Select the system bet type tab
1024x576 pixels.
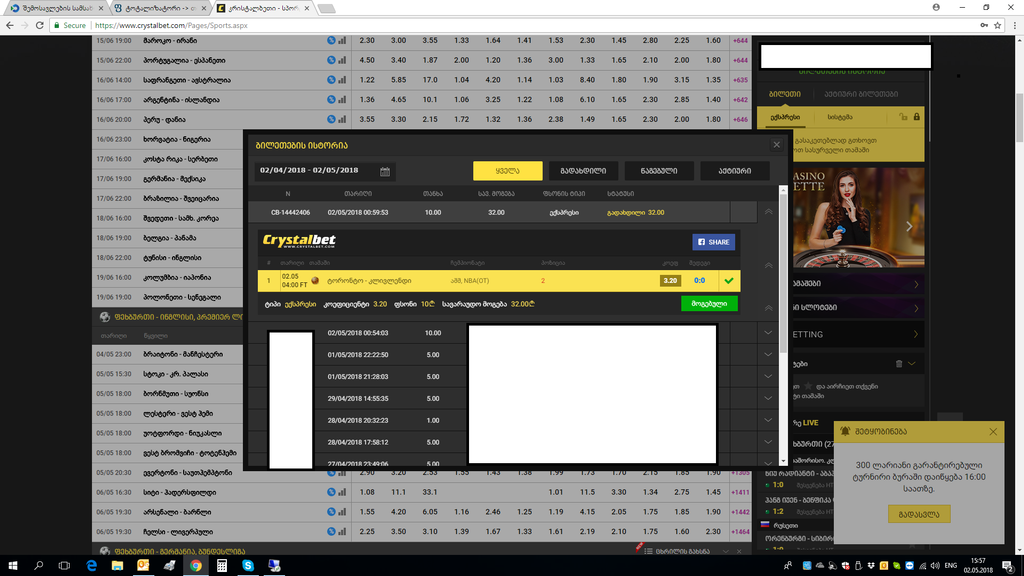click(x=840, y=118)
